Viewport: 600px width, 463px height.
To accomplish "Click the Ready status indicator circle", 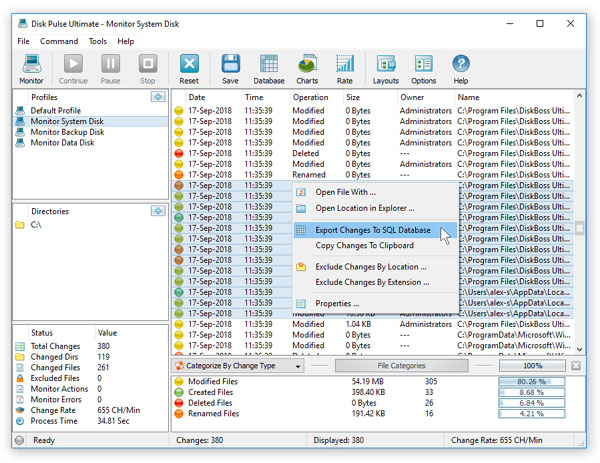I will point(20,440).
